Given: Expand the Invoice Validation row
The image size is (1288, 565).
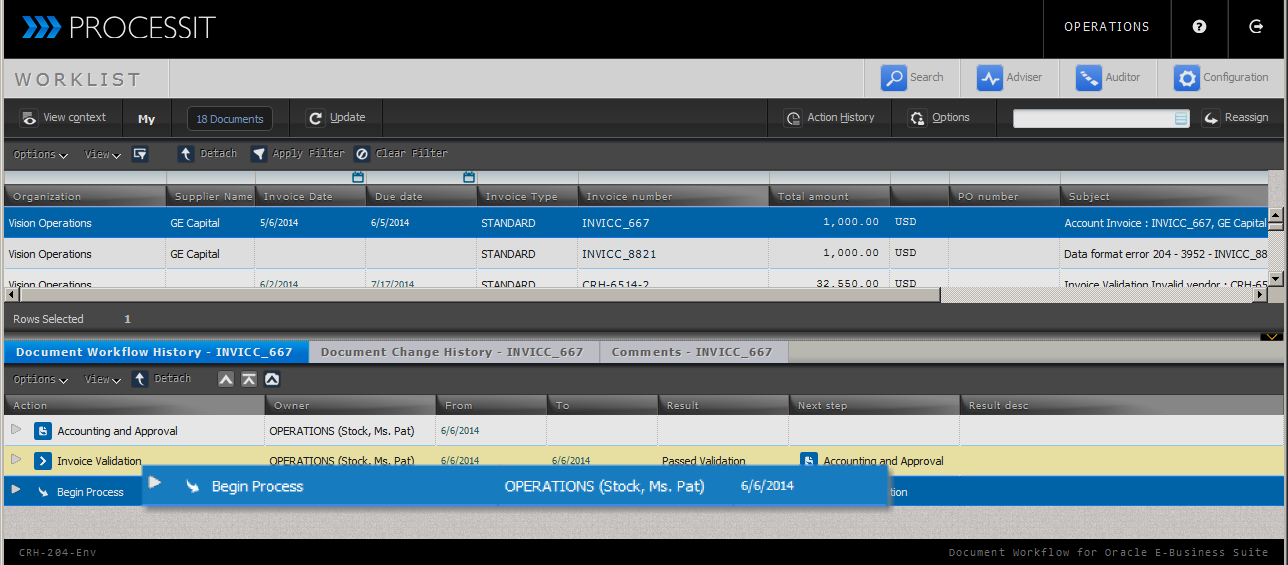Looking at the screenshot, I should coord(15,460).
